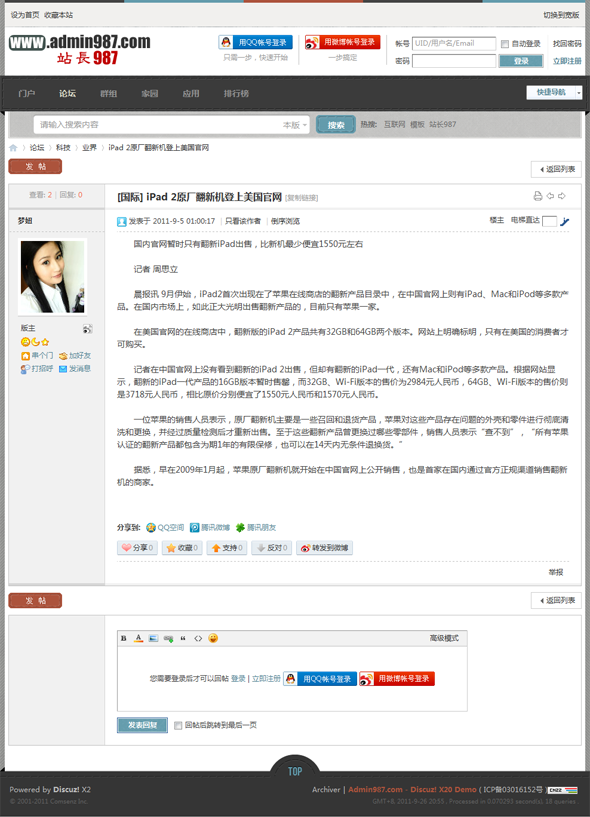The width and height of the screenshot is (590, 817).
Task: Log in with top 用QQ帐号登录 button
Action: (x=255, y=42)
